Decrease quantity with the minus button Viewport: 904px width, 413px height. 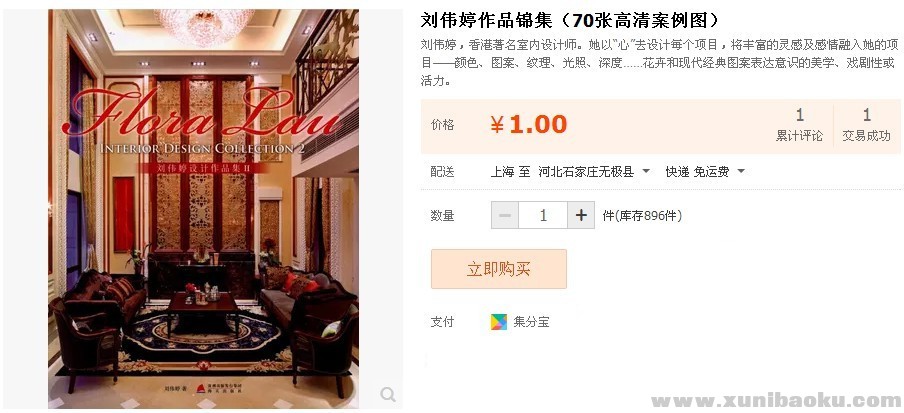[505, 215]
